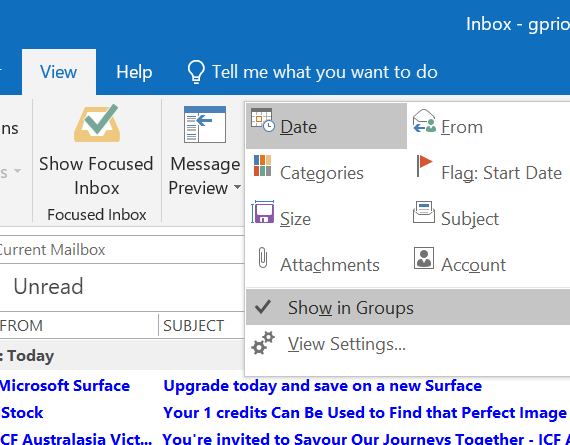The image size is (570, 445).
Task: Uncheck Show in Groups option
Action: pos(408,308)
